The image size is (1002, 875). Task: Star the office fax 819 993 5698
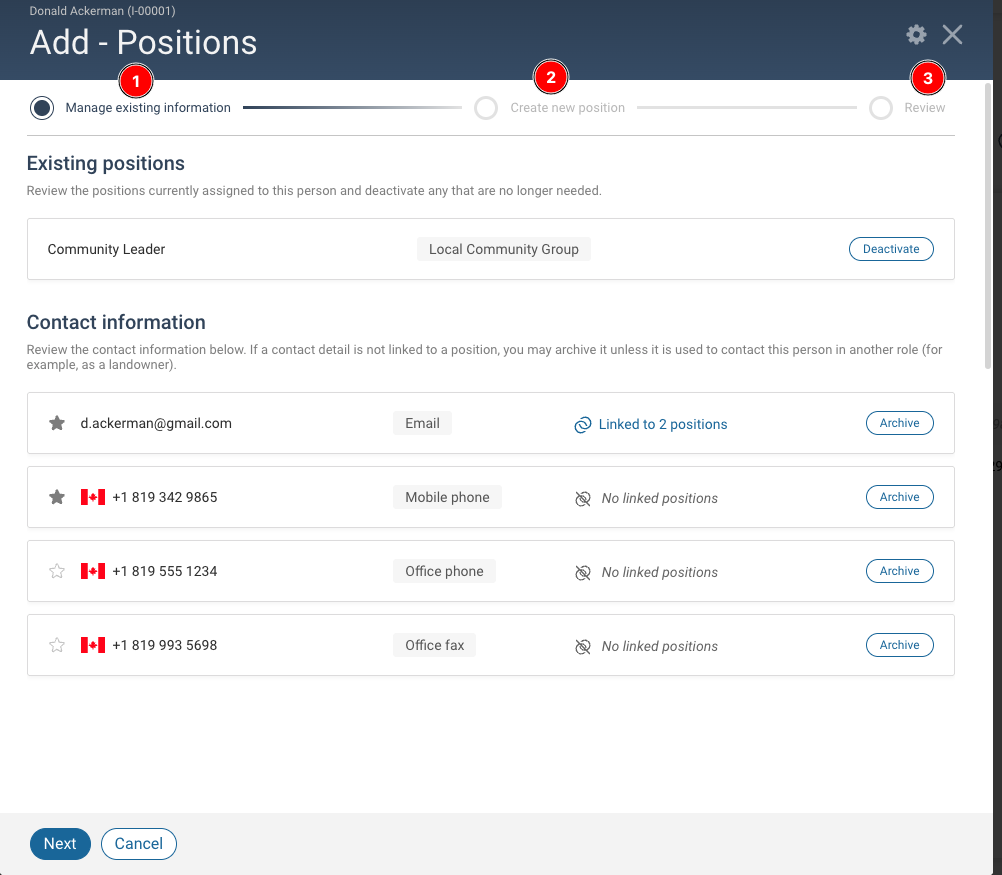click(x=57, y=645)
